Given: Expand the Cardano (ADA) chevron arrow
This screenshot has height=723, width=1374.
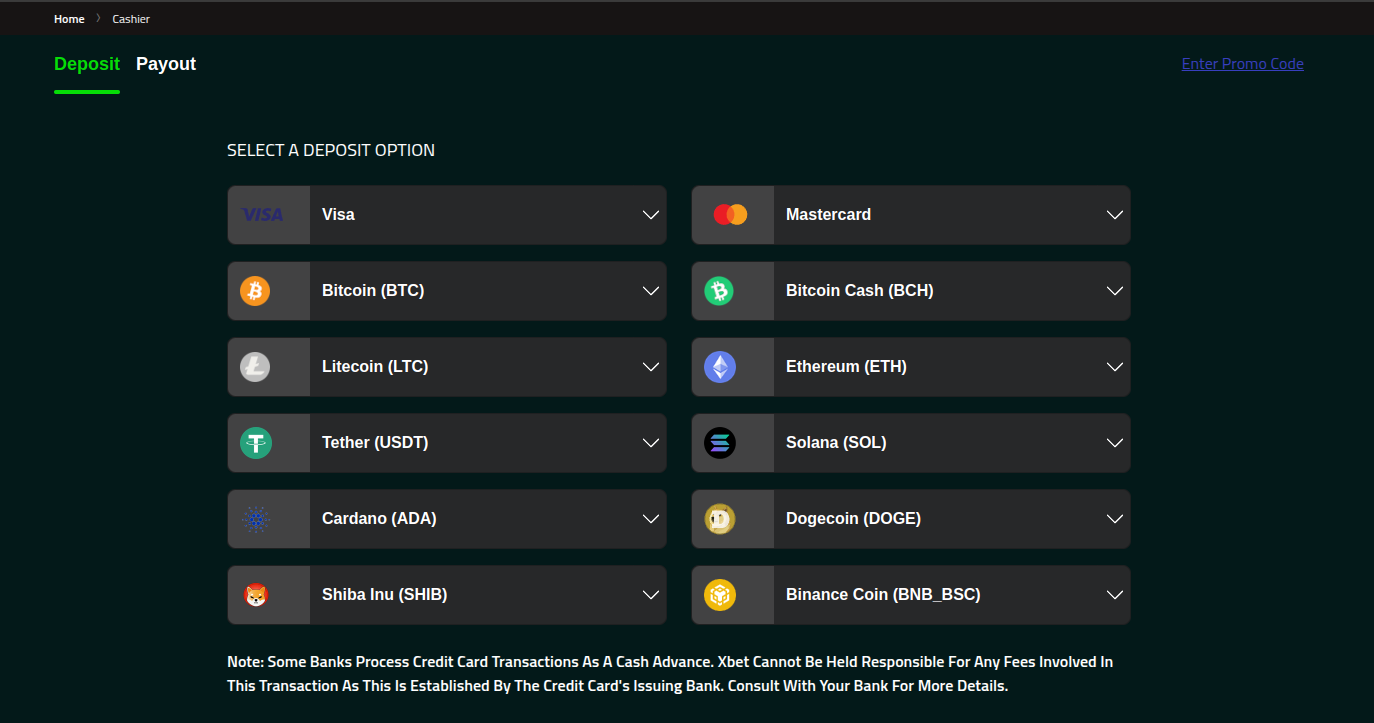Looking at the screenshot, I should point(651,519).
